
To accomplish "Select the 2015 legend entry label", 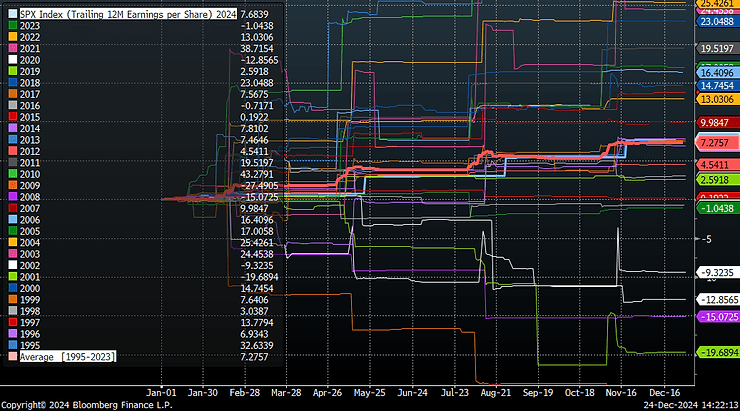I will click(31, 117).
